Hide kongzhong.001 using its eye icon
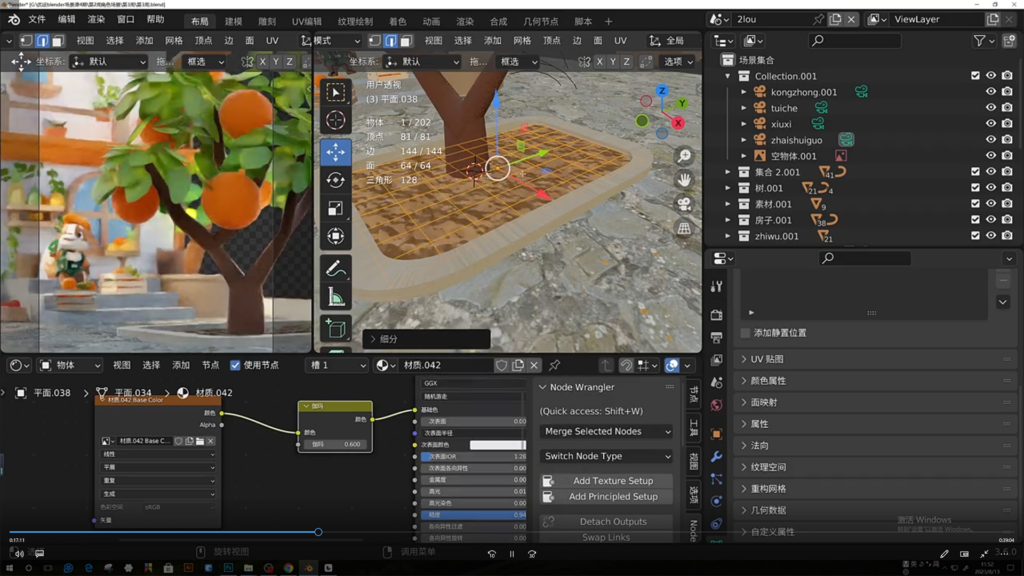Screen dimensions: 1024x576 pos(991,92)
